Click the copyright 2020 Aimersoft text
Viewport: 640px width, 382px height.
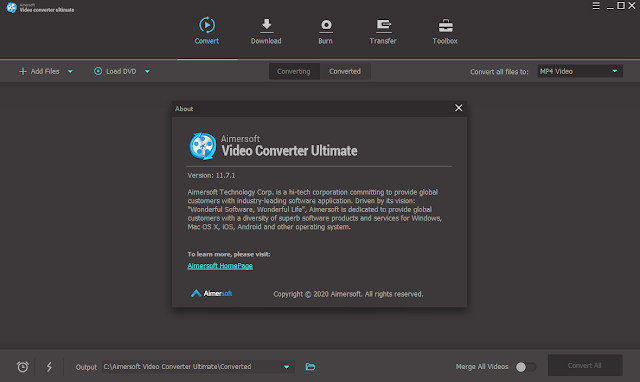348,294
